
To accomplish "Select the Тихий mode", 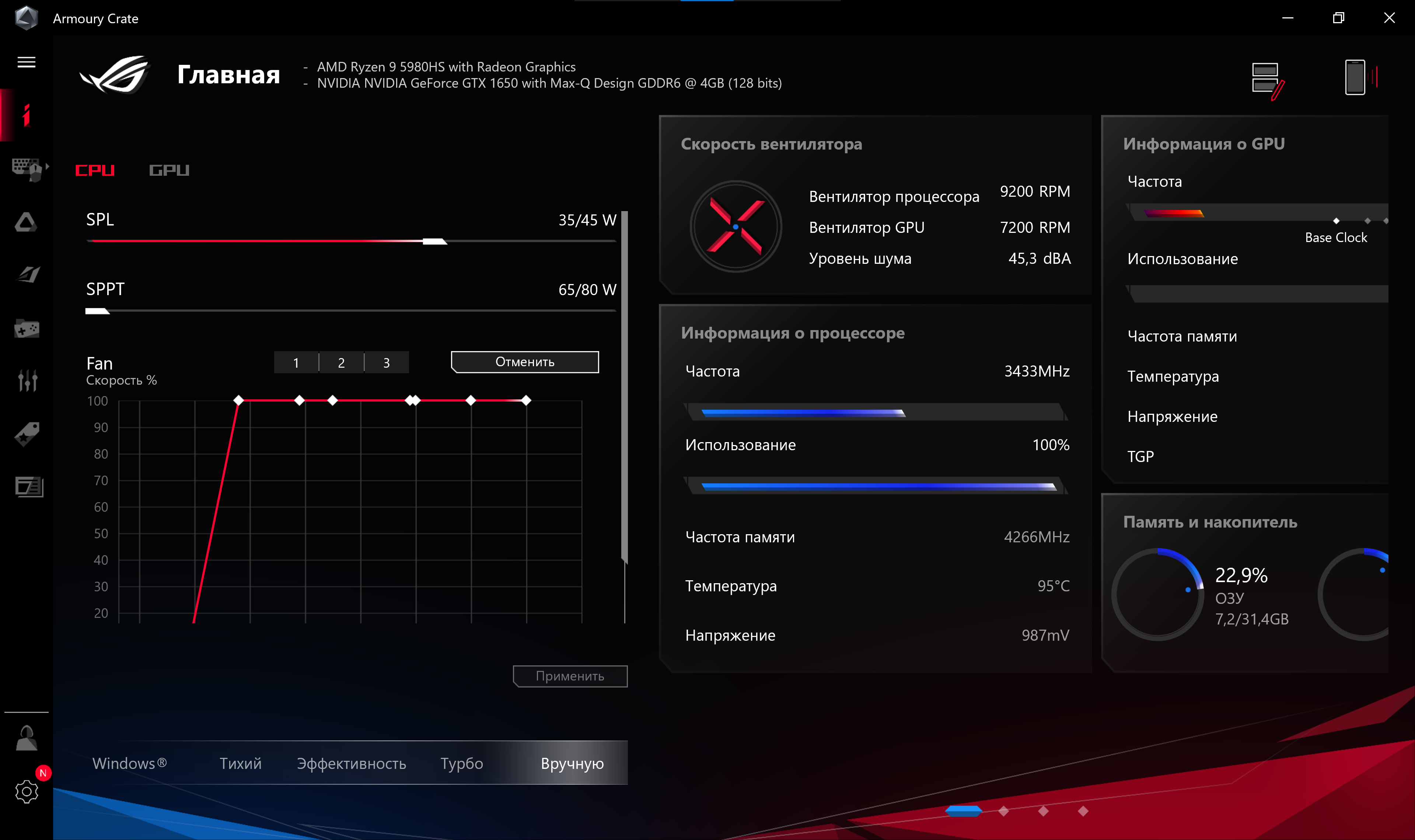I will click(241, 764).
